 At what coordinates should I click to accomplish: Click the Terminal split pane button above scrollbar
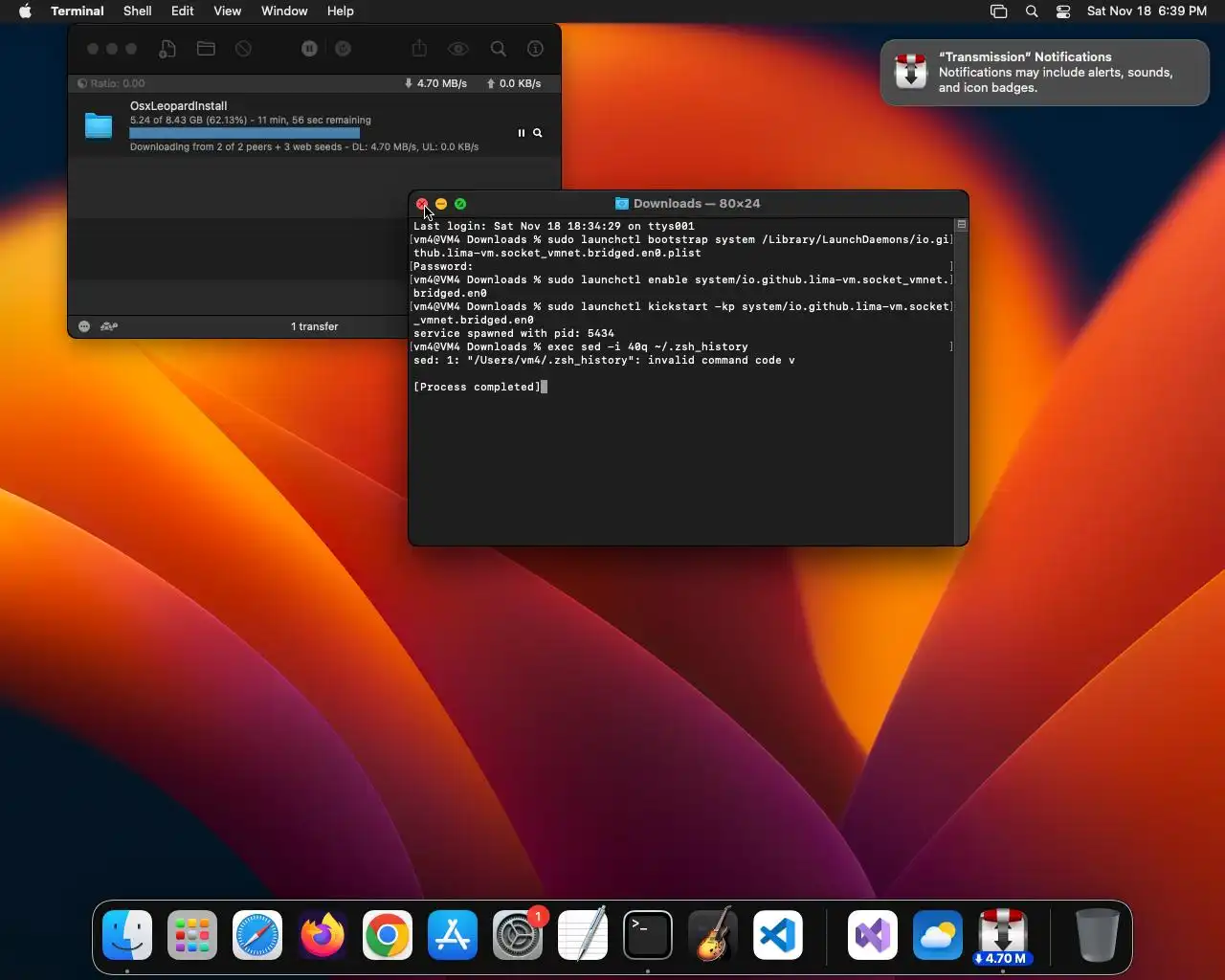(x=962, y=225)
